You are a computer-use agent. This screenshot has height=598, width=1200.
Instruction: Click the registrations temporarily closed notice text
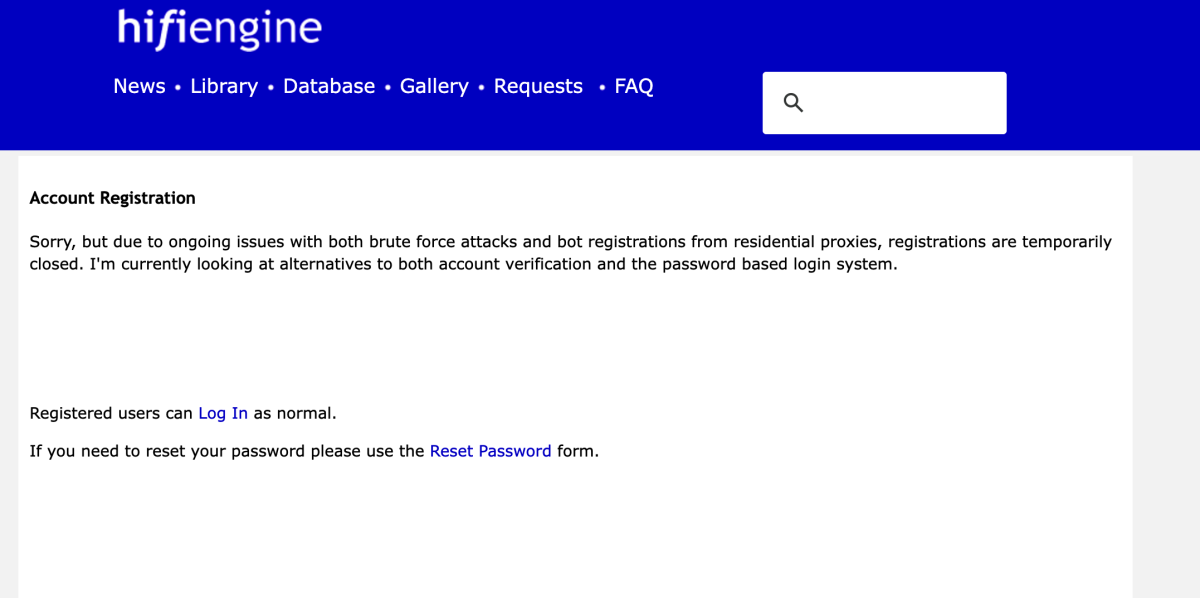[x=570, y=253]
